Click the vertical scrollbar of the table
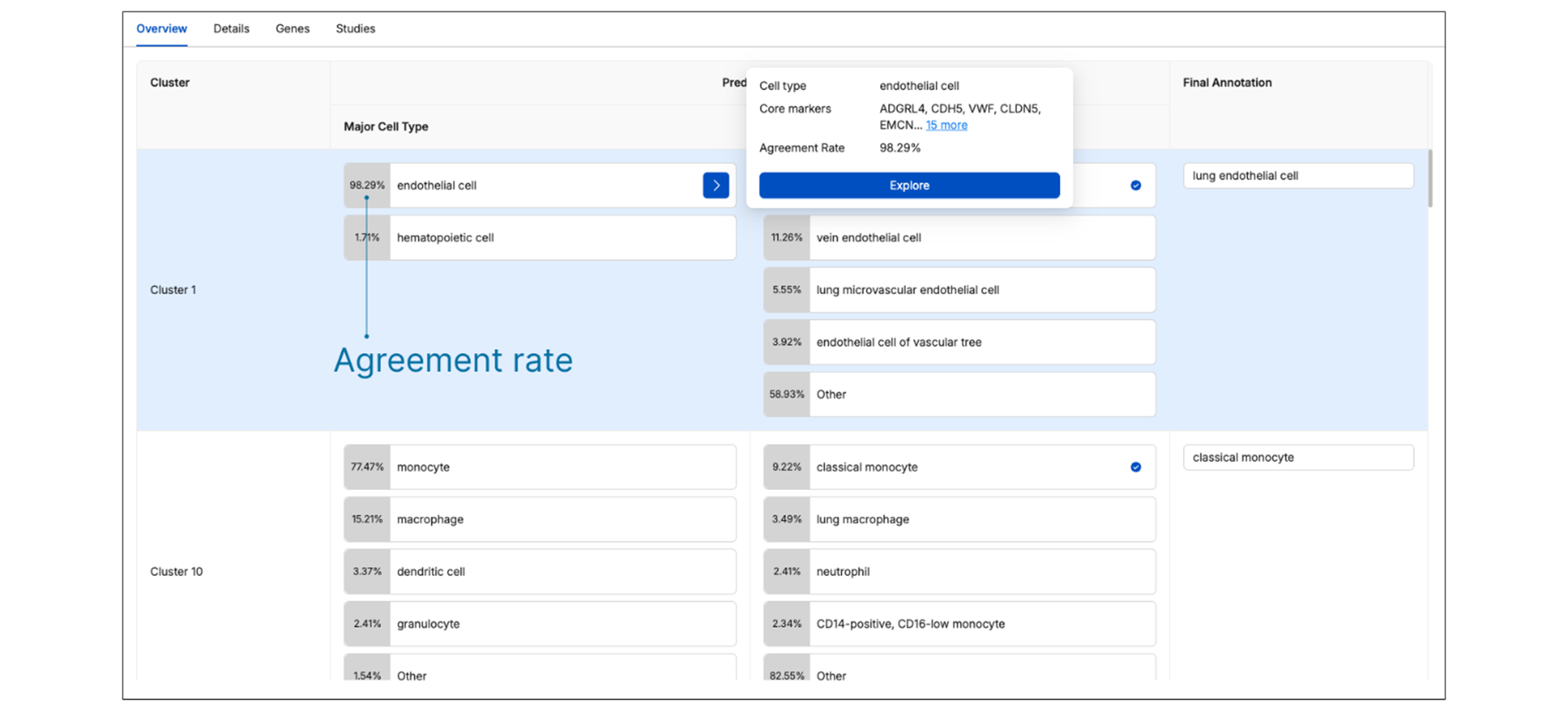This screenshot has width=1568, height=712. pos(1430,178)
